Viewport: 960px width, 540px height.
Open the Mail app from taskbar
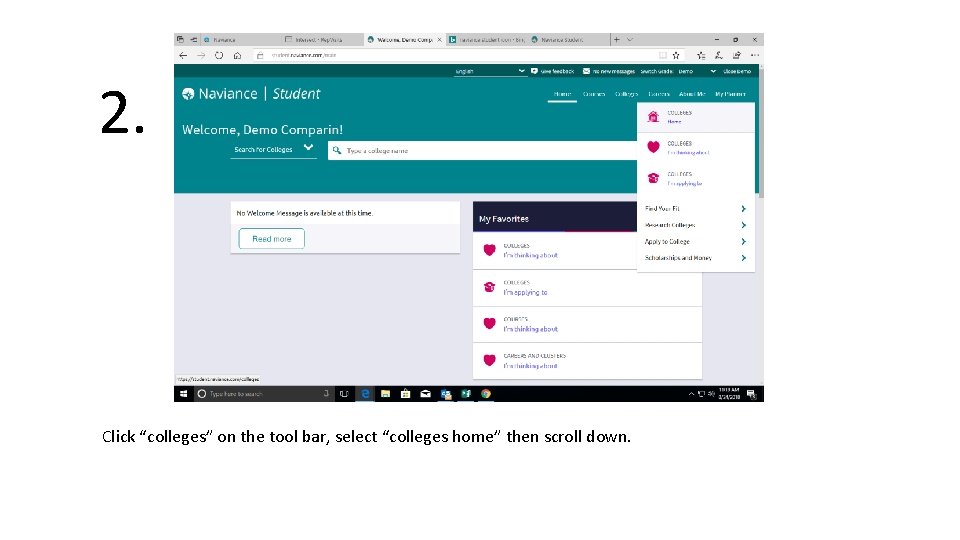(426, 394)
